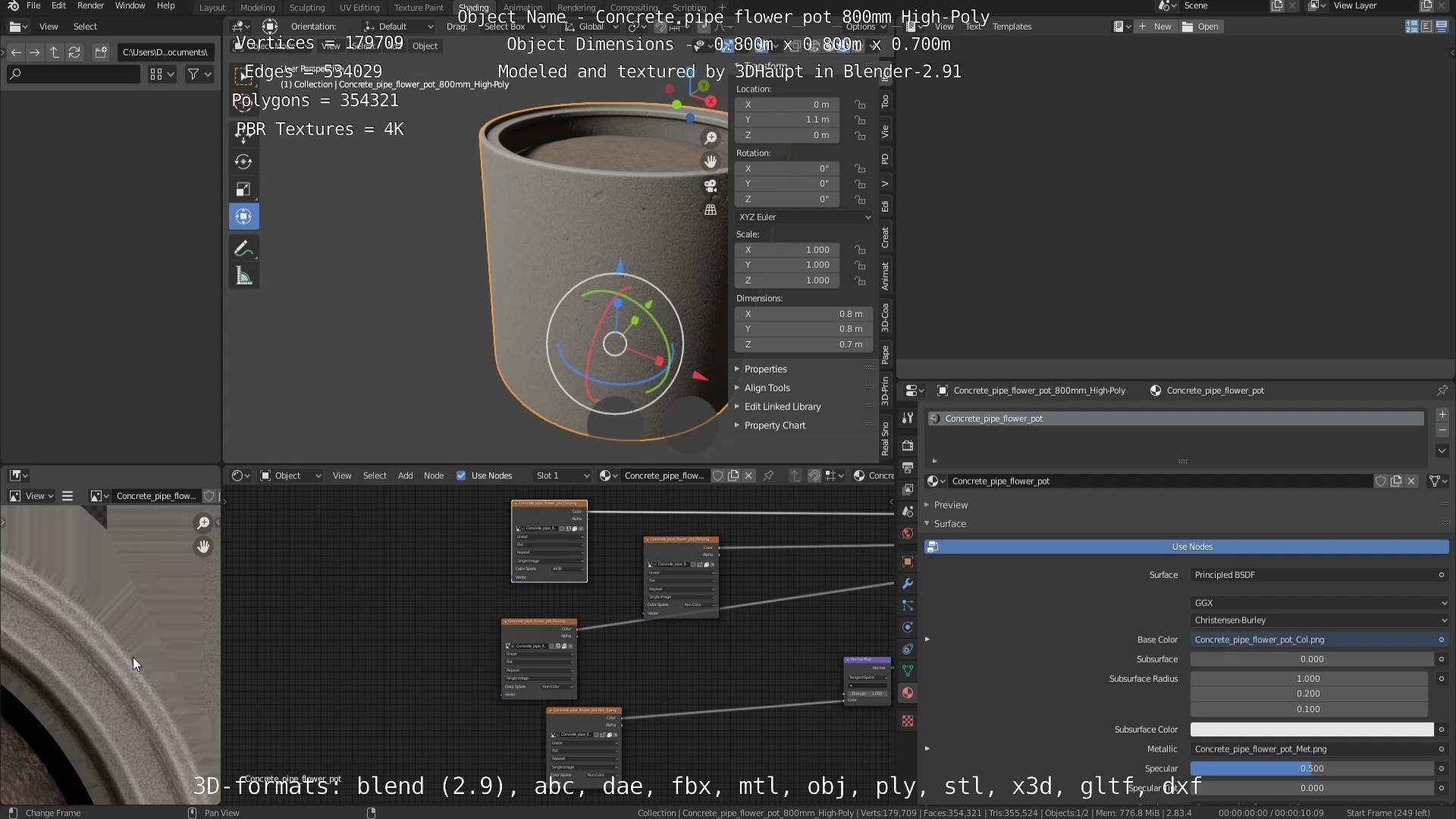Open the Particles properties tab
1456x819 pixels.
coord(908,606)
